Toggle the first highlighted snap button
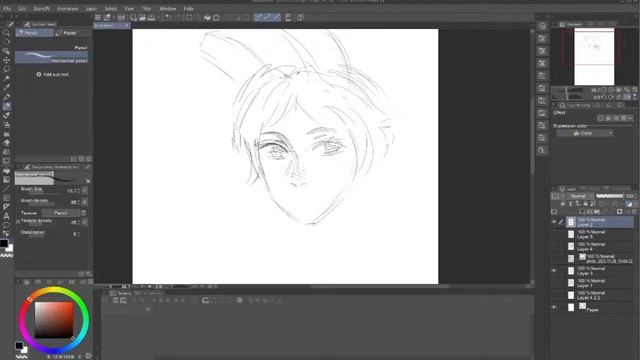640x360 pixels. click(x=258, y=17)
